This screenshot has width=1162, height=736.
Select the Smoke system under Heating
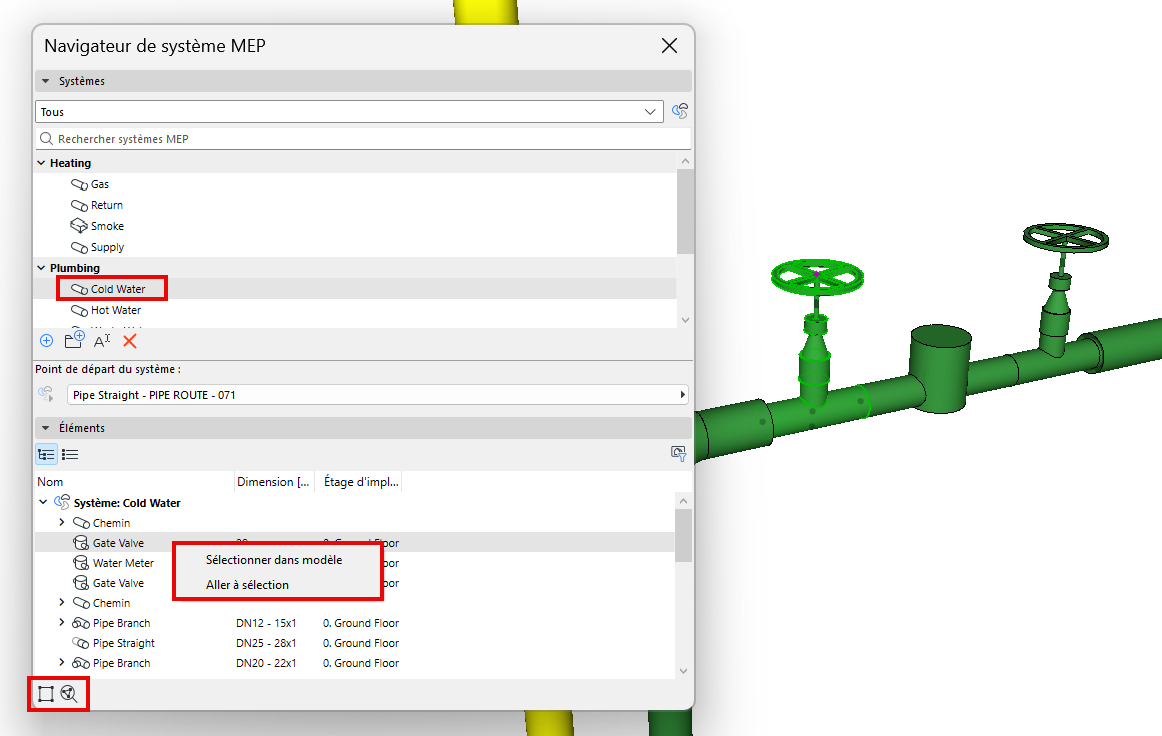coord(107,226)
